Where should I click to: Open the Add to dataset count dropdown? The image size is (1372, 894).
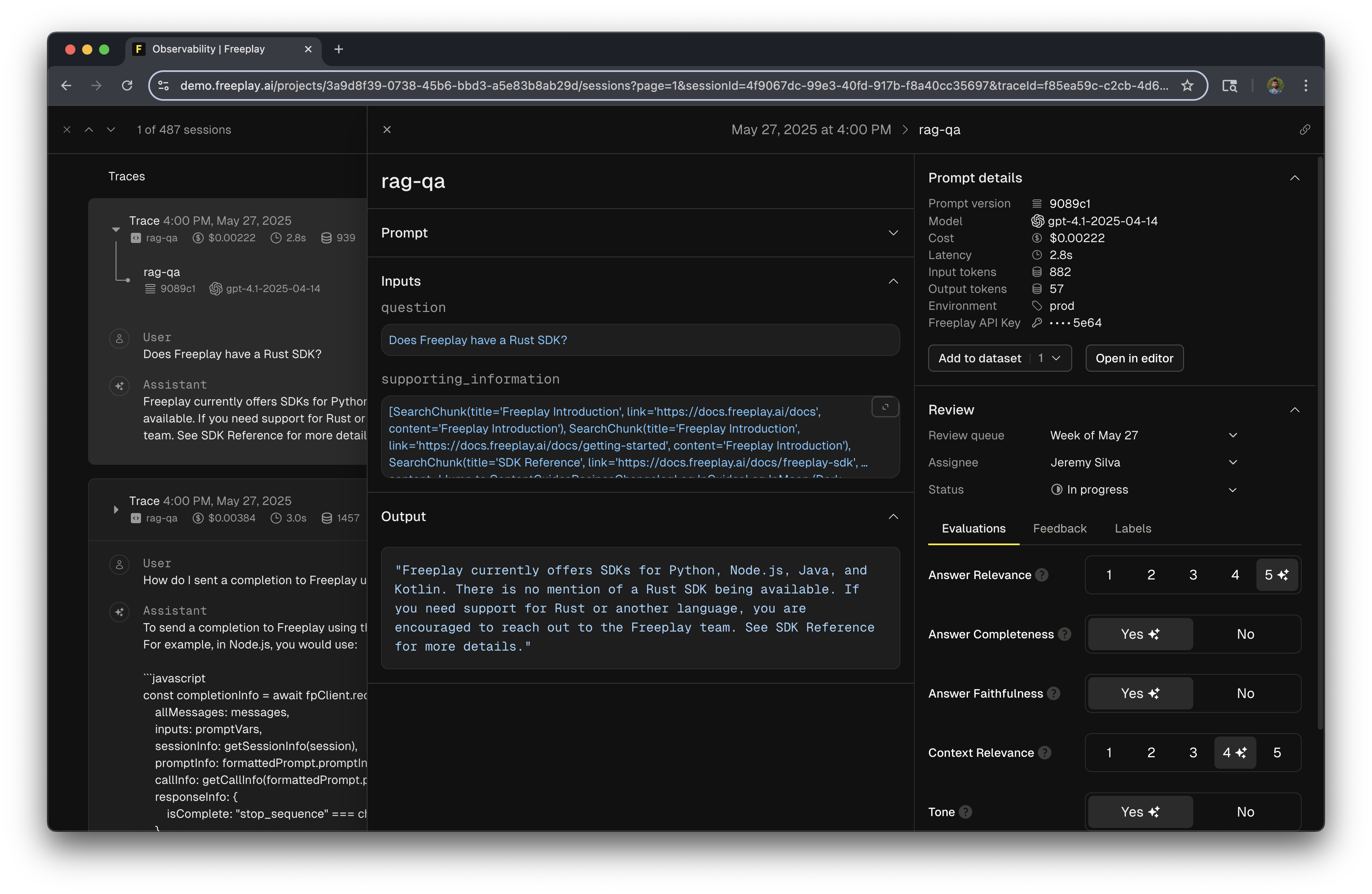click(1050, 358)
